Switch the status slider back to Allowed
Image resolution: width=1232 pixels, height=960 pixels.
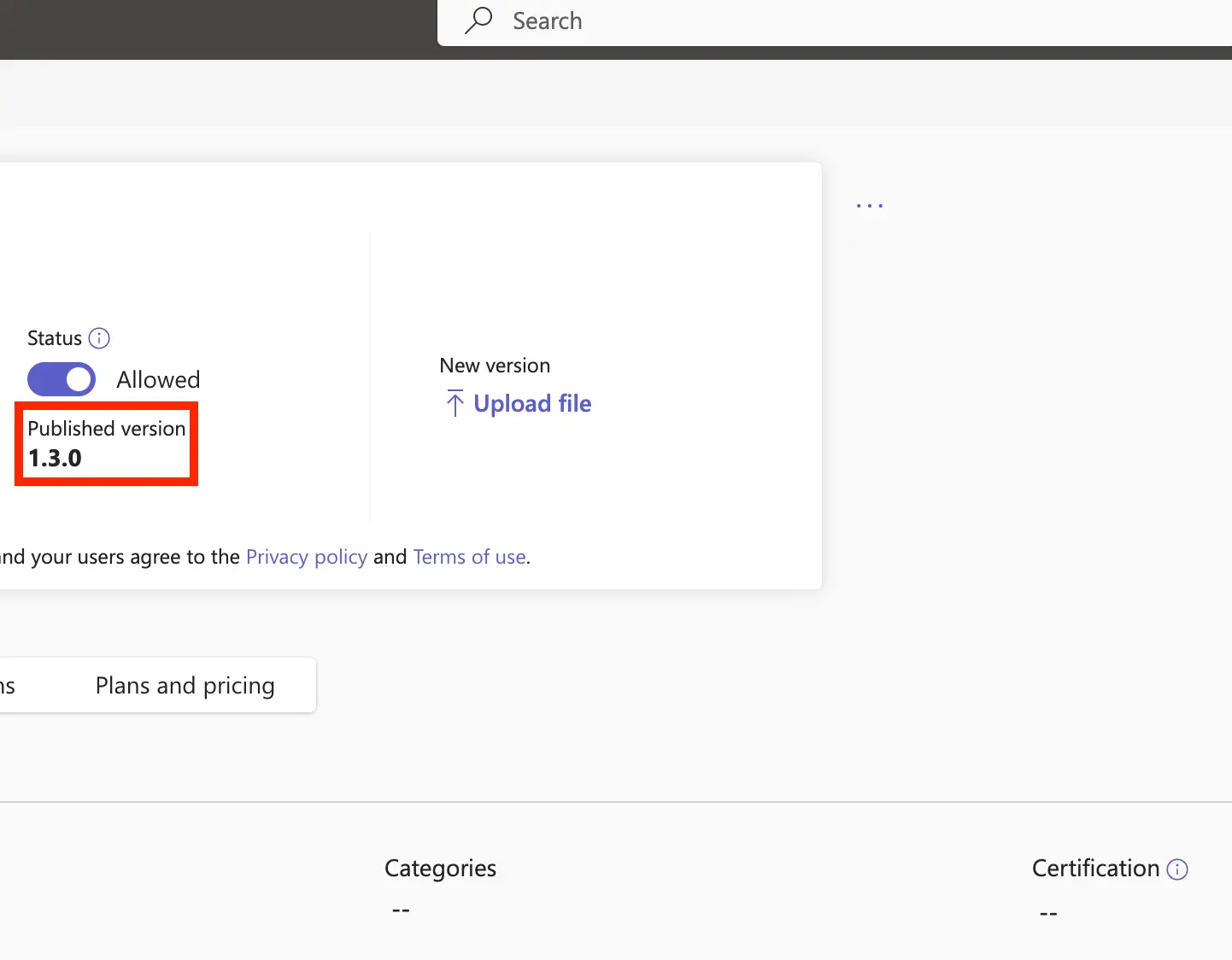62,378
